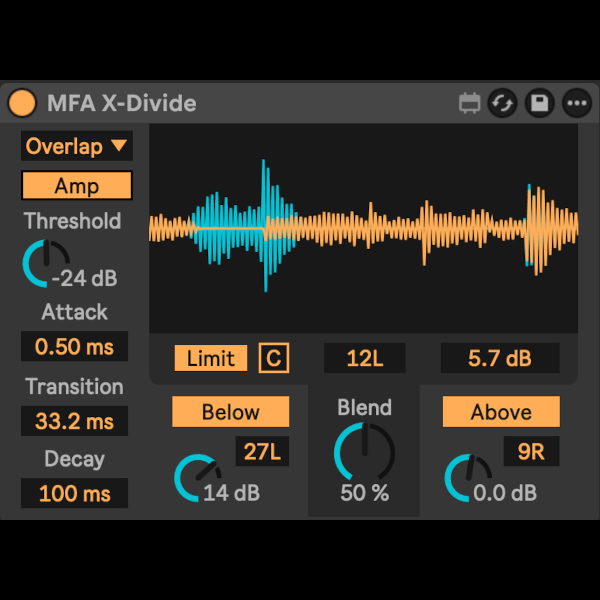This screenshot has width=600, height=600.
Task: Select the Decay 100 ms field
Action: [x=75, y=494]
